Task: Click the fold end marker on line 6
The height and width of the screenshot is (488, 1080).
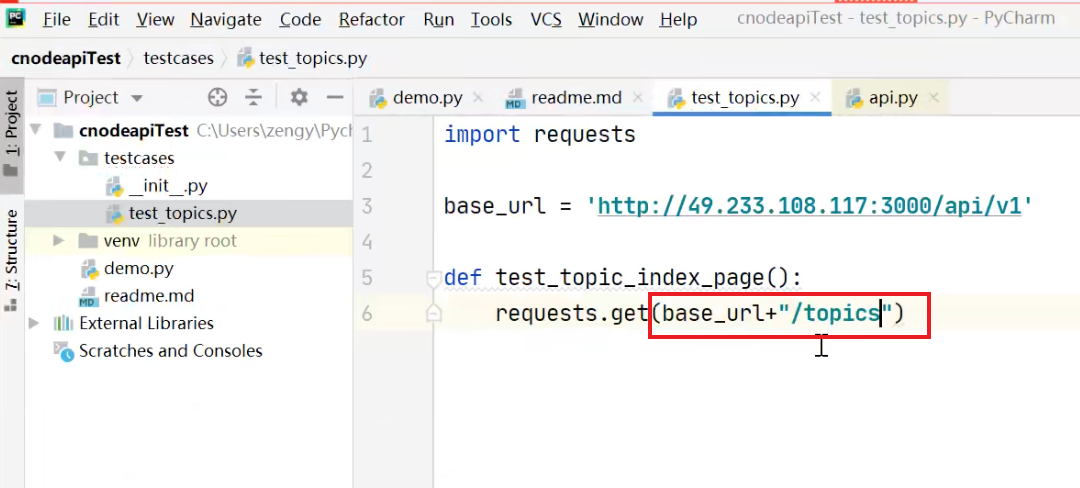Action: (x=433, y=314)
